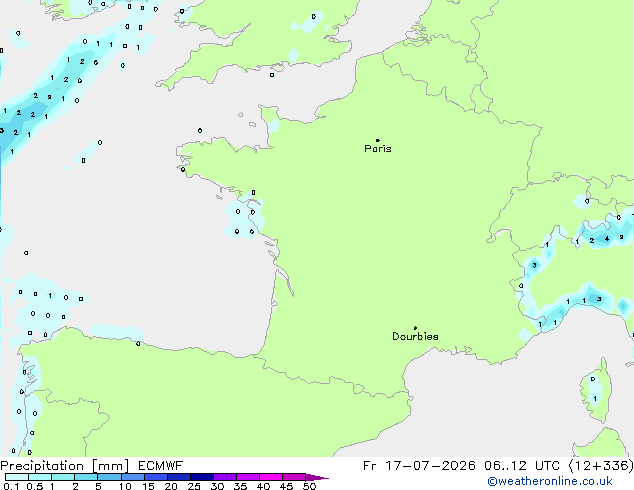The width and height of the screenshot is (634, 490).
Task: Pick legend swatch between 25 and 30
Action: (x=202, y=477)
